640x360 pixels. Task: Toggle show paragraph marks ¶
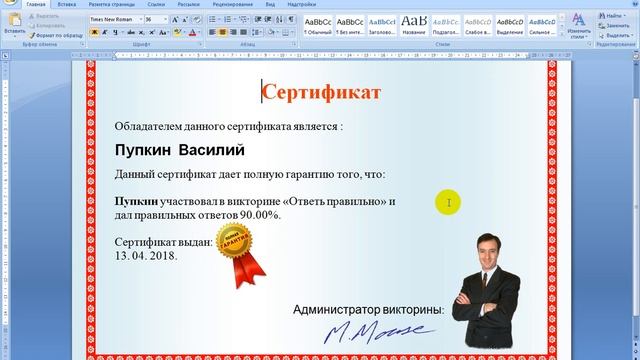coord(291,19)
